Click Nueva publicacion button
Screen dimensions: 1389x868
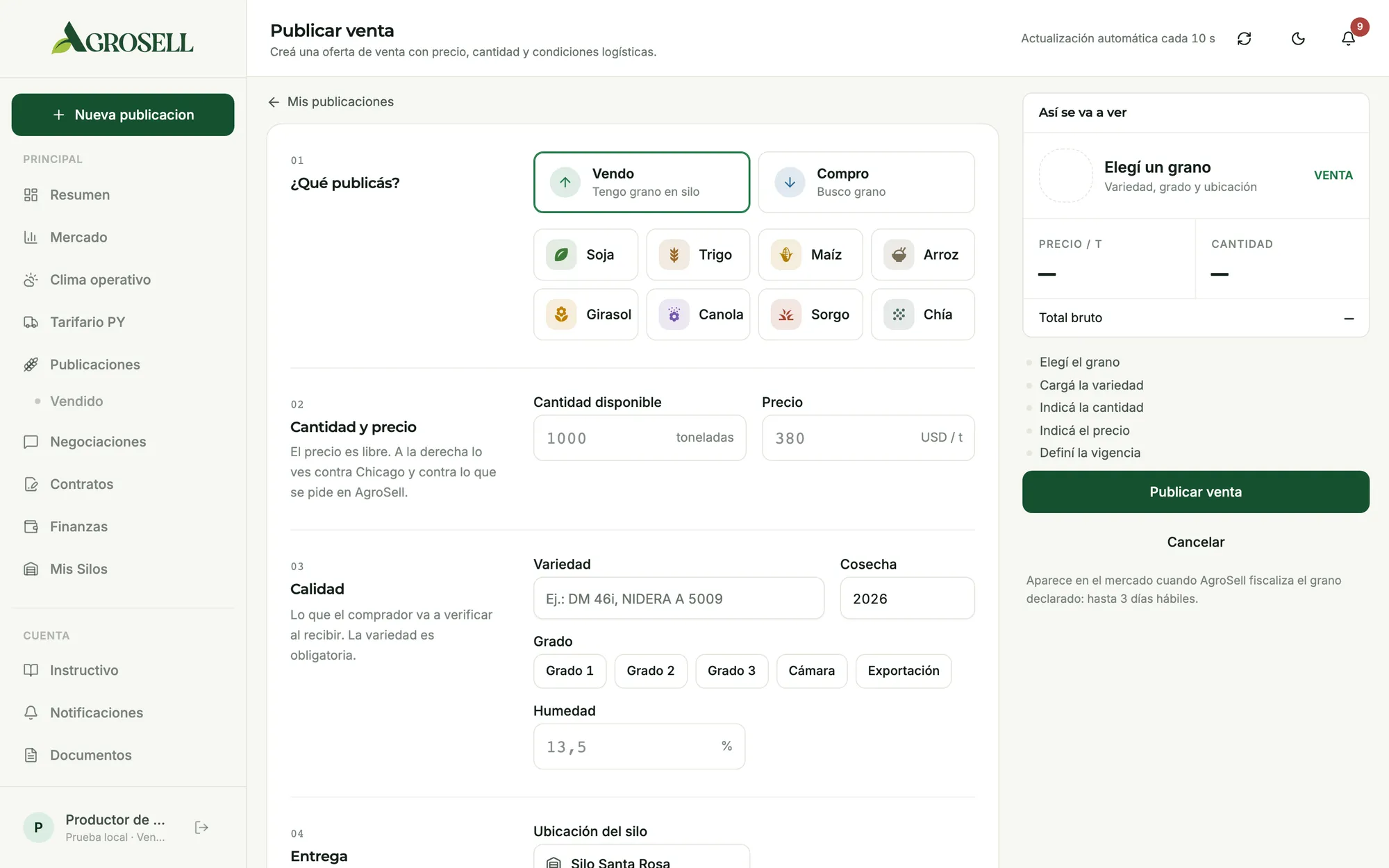[123, 115]
